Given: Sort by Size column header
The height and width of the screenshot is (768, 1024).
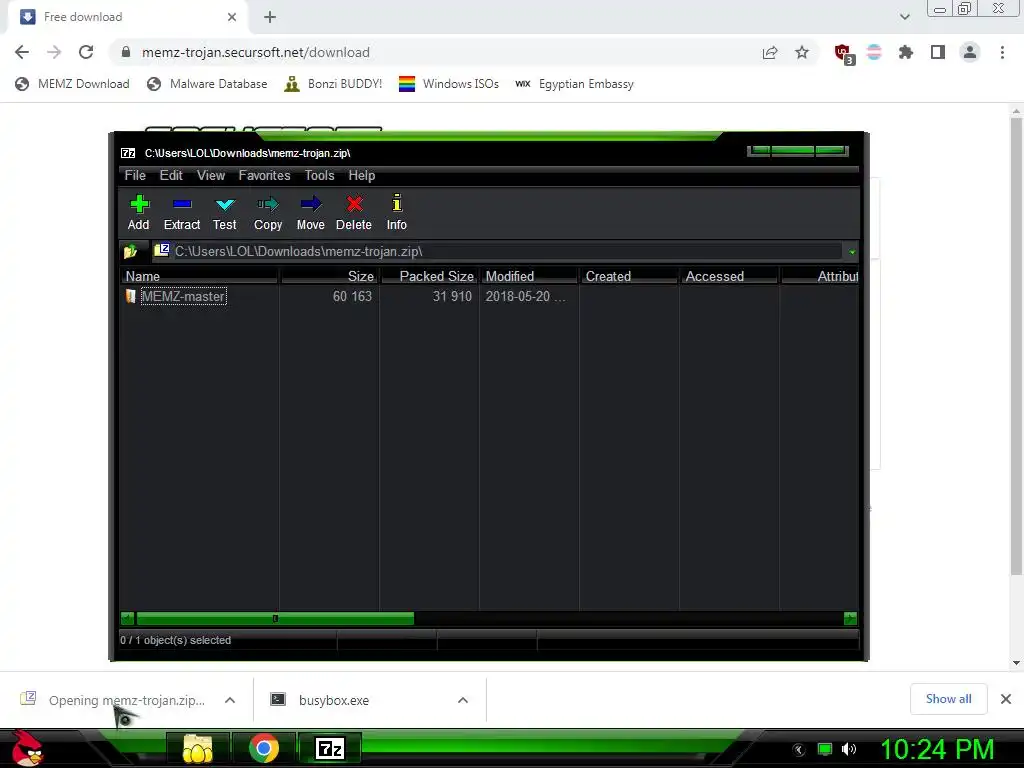Looking at the screenshot, I should pos(329,276).
